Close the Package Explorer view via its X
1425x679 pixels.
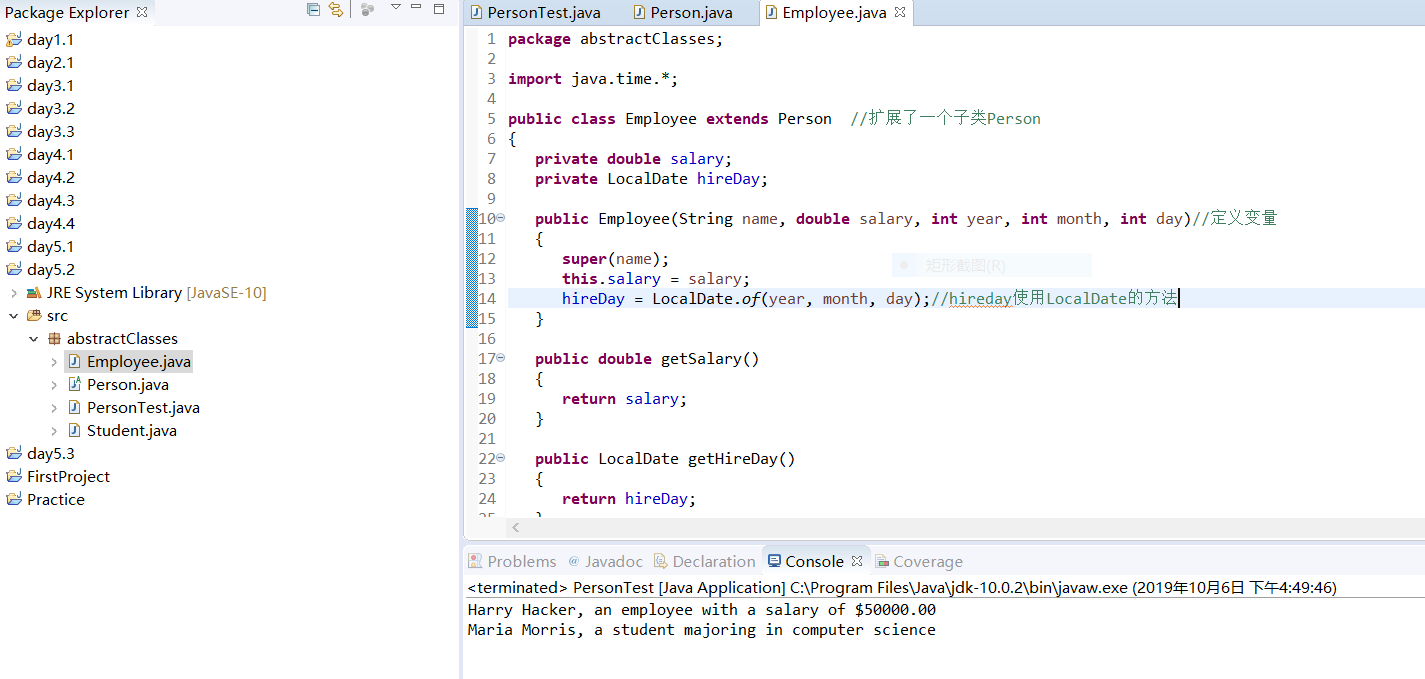click(x=142, y=13)
